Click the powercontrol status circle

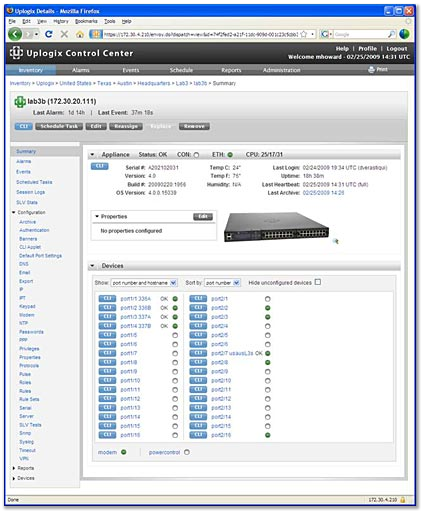coord(187,452)
